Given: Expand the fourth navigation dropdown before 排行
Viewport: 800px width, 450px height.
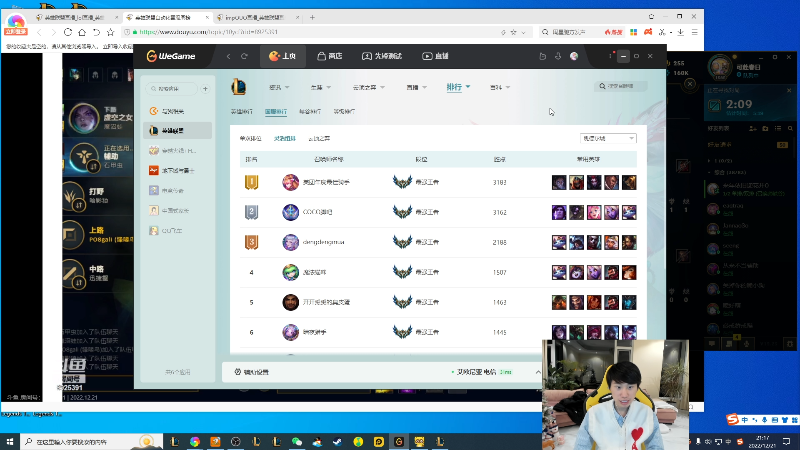Looking at the screenshot, I should coord(416,87).
